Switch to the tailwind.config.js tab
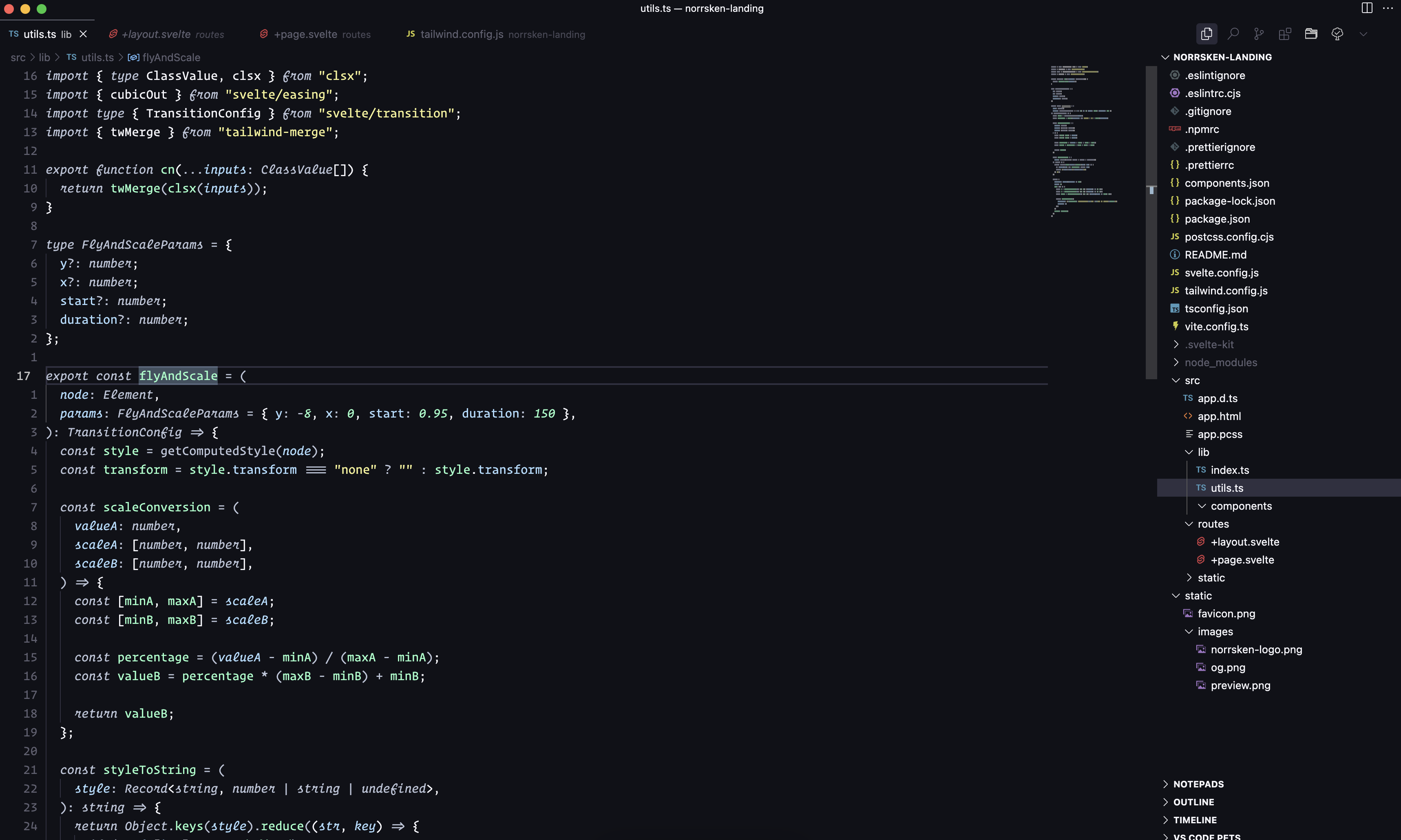 pos(461,35)
